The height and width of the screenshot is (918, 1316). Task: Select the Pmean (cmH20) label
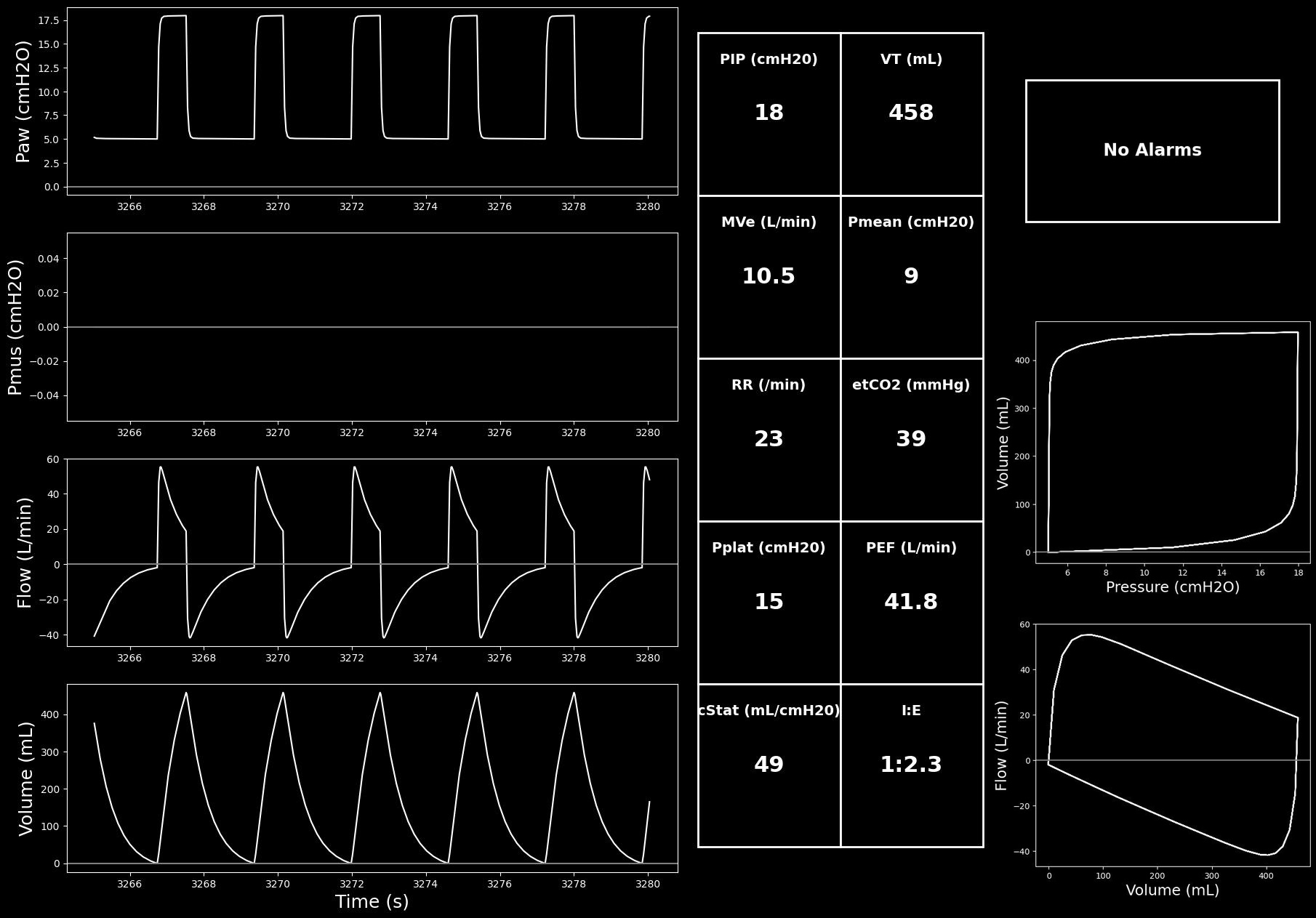[x=911, y=222]
